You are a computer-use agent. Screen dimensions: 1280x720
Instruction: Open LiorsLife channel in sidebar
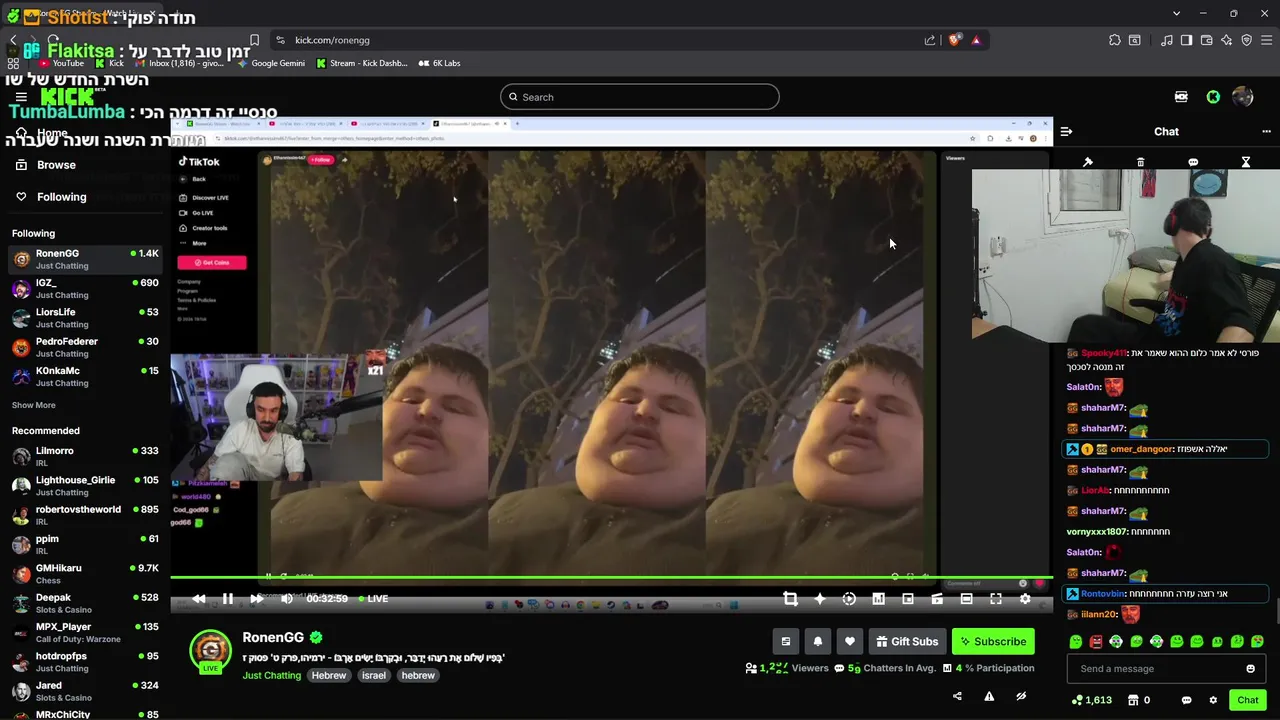coord(84,318)
